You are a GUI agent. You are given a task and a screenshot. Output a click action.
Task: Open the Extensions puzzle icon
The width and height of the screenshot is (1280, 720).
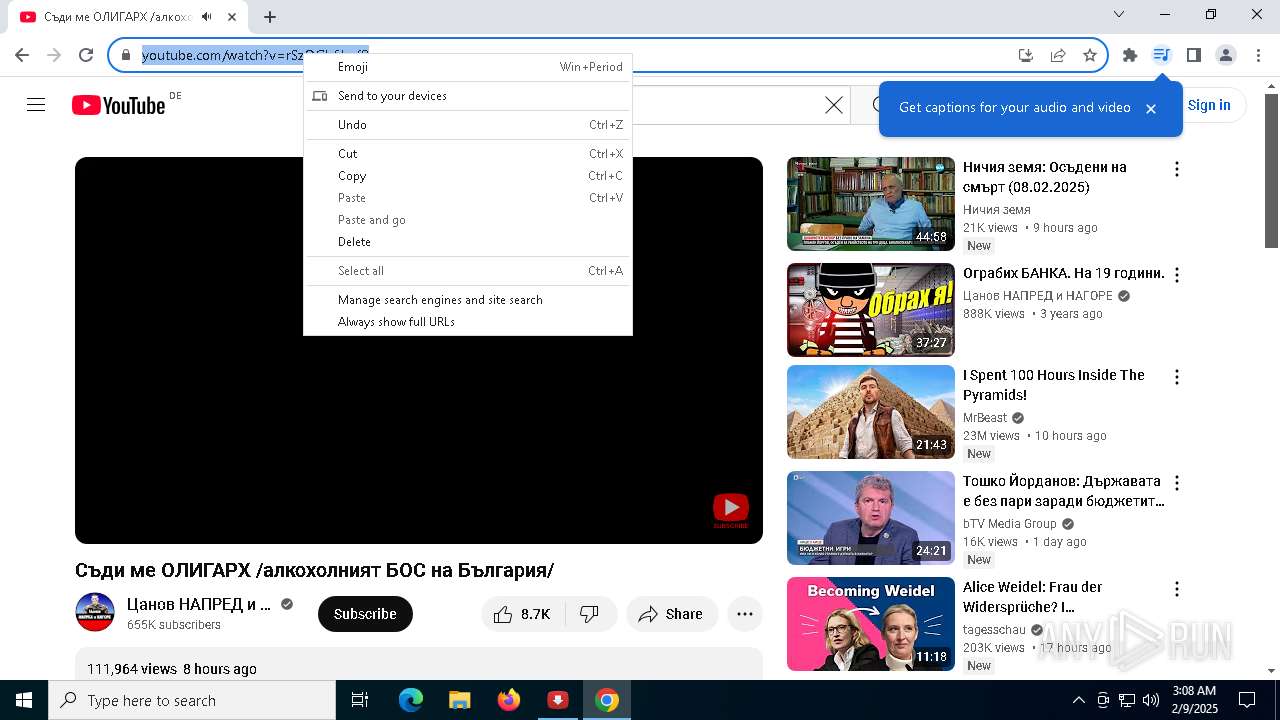(1130, 55)
